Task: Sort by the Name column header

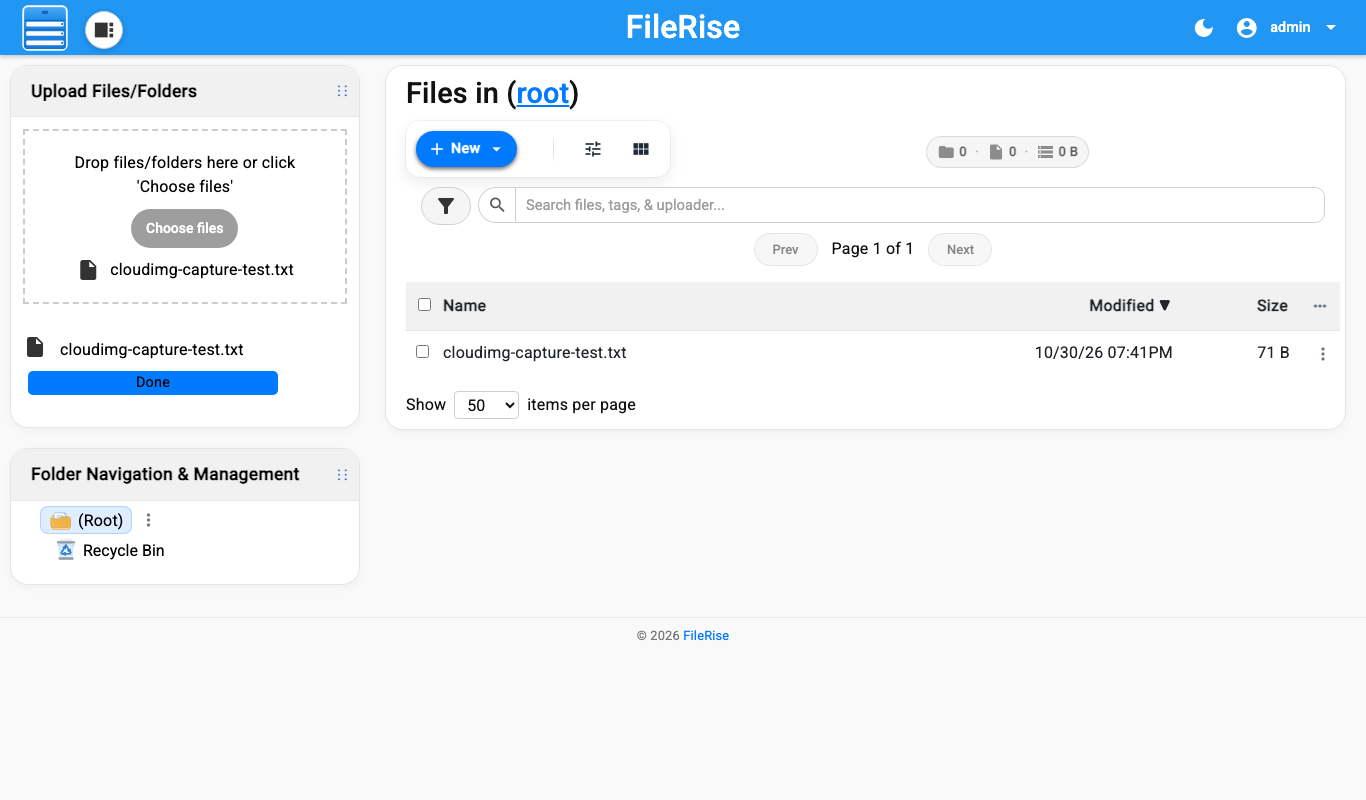Action: pyautogui.click(x=464, y=306)
